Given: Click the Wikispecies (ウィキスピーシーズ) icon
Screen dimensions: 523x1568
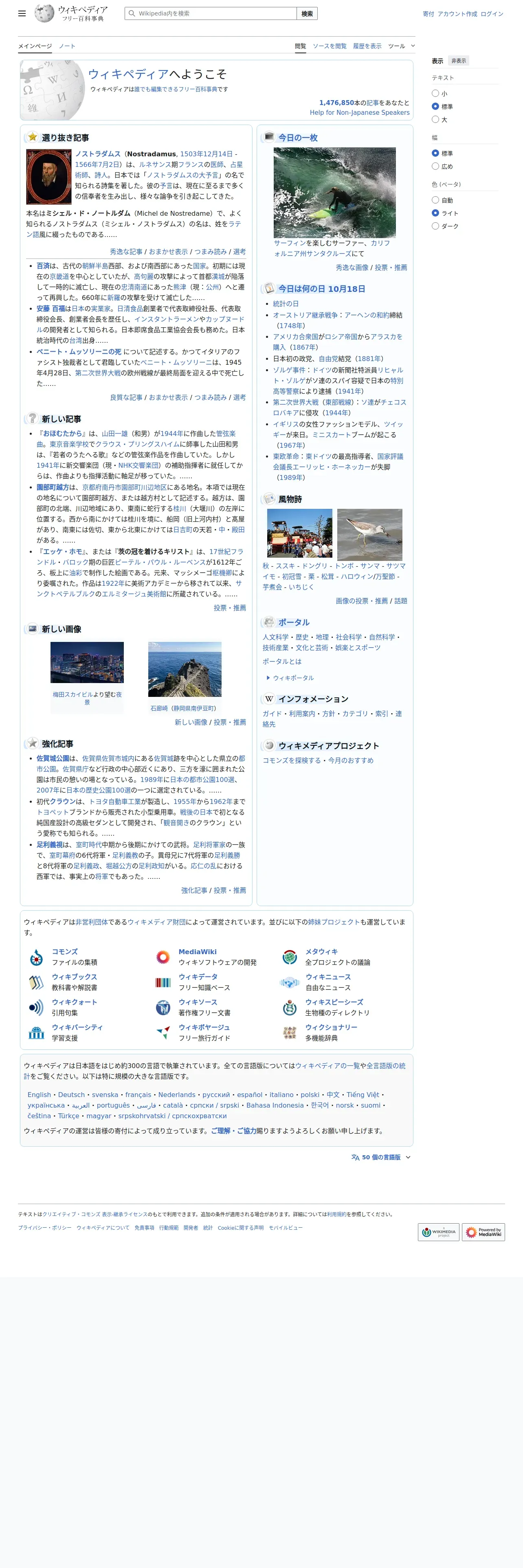Looking at the screenshot, I should tap(289, 1007).
